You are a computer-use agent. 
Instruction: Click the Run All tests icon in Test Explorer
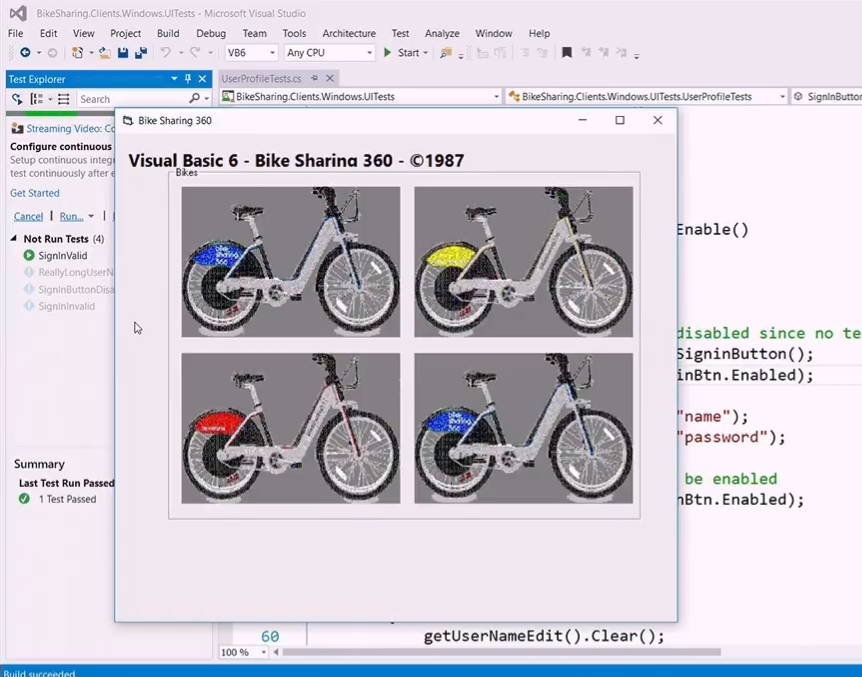click(17, 99)
